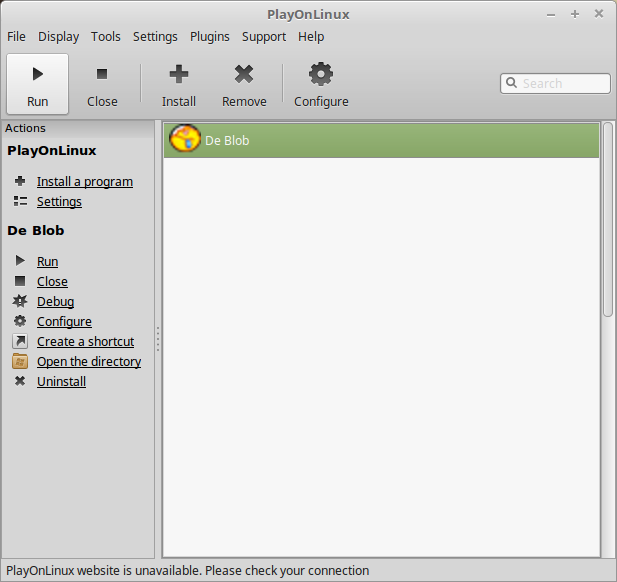The image size is (617, 582).
Task: Click the X icon beside Uninstall
Action: (x=20, y=381)
